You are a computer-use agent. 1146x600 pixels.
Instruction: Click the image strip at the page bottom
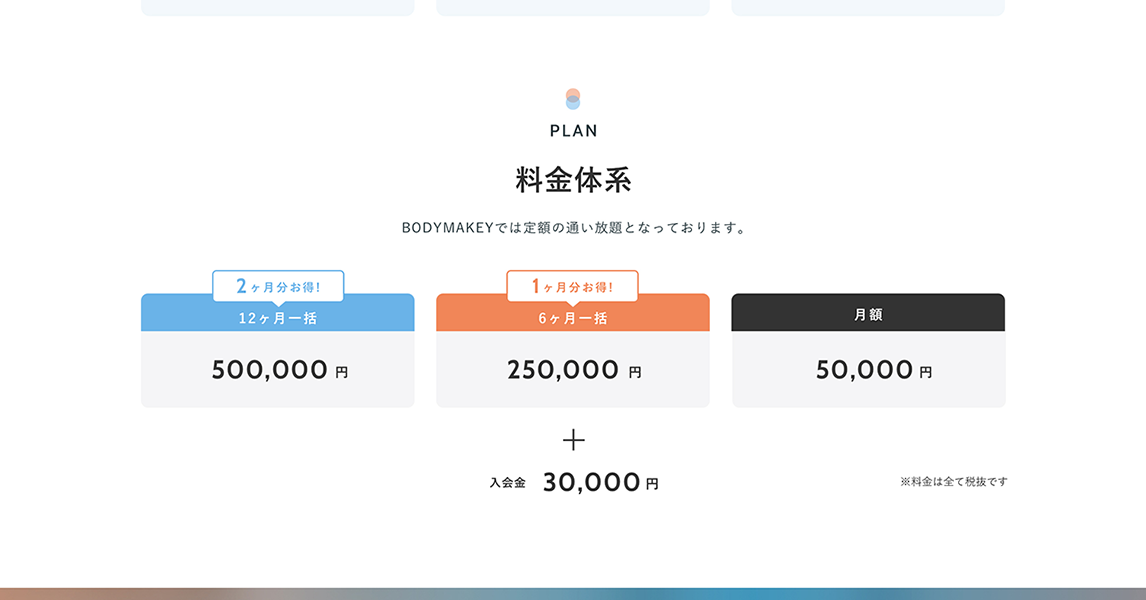pos(573,594)
